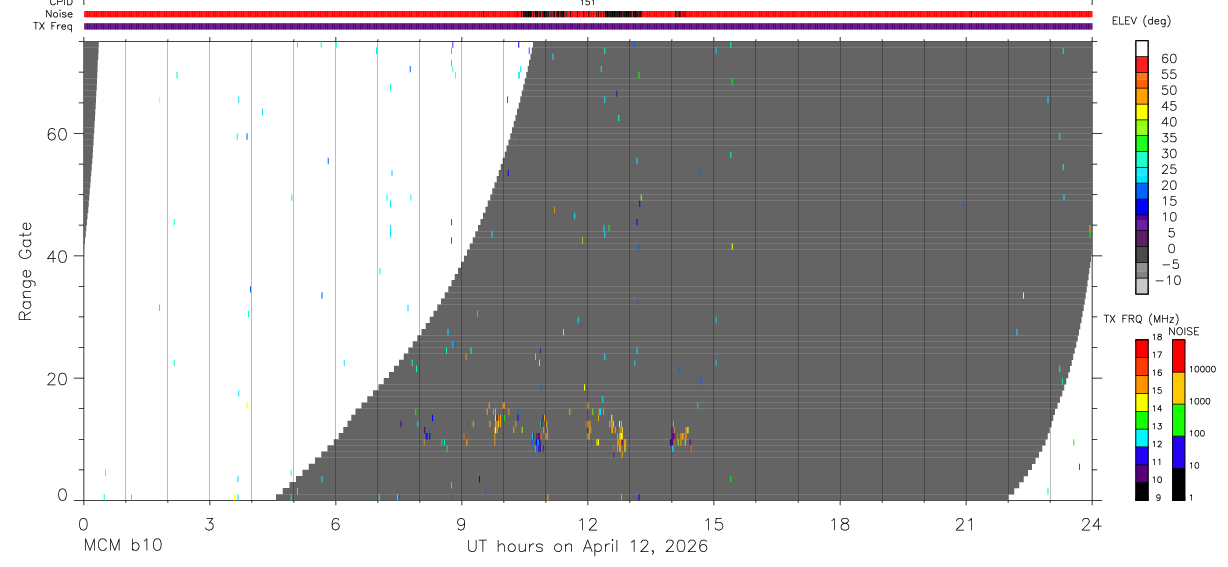Click the Range Gate tick label '60'
Viewport: 1228px width, 567px height.
pyautogui.click(x=59, y=134)
